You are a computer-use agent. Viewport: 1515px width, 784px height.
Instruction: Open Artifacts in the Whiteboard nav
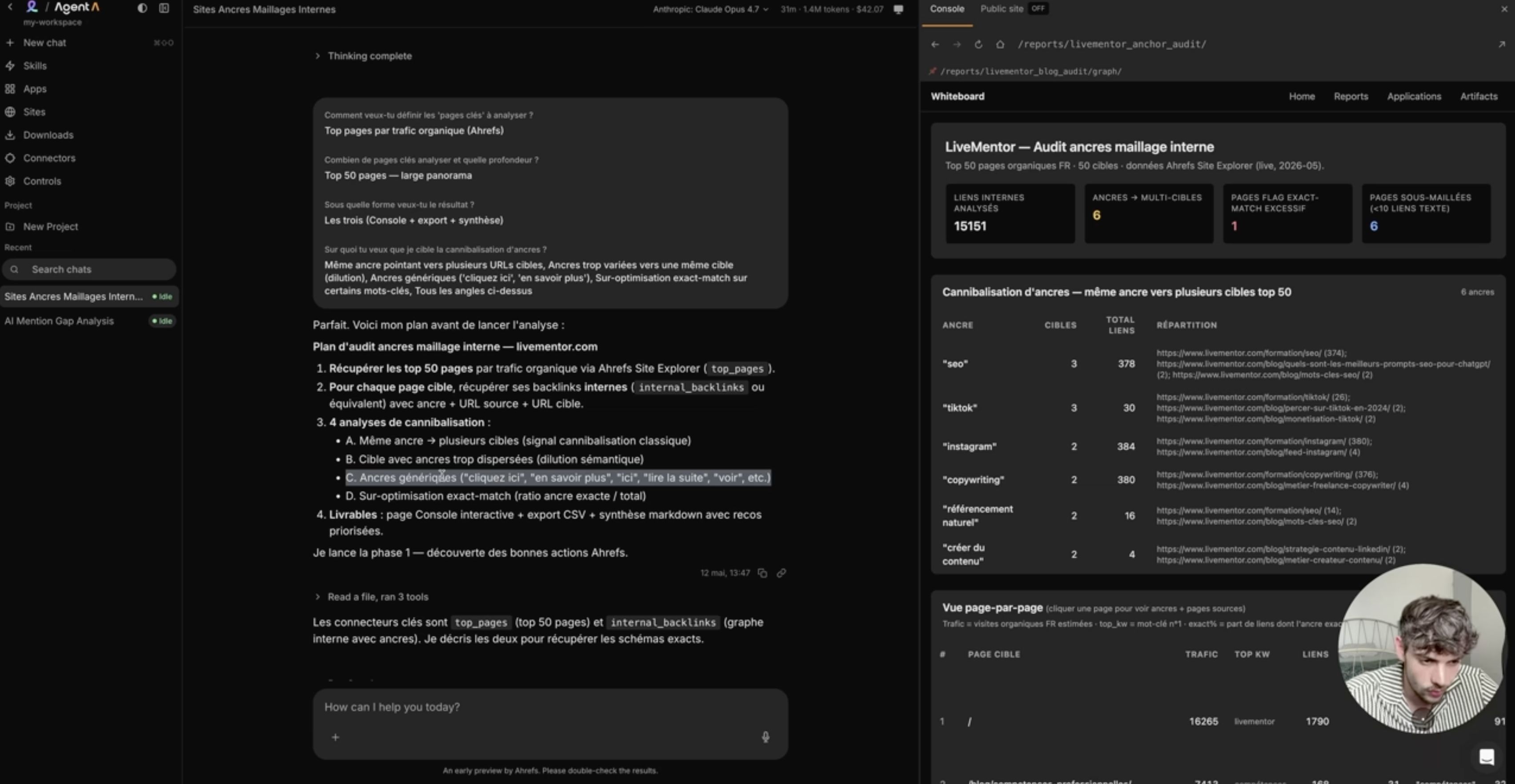pyautogui.click(x=1479, y=96)
